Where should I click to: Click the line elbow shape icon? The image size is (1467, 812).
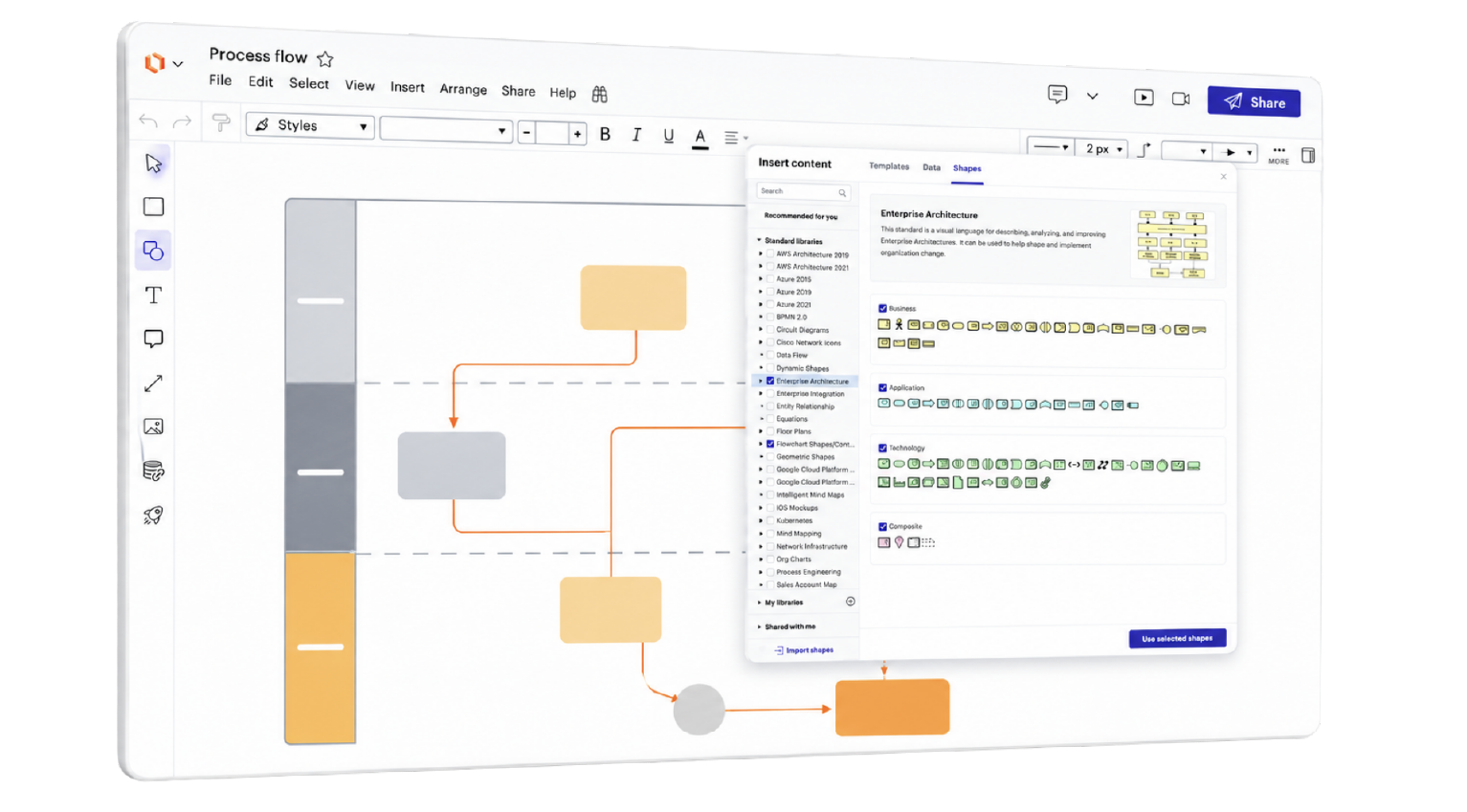(x=1145, y=149)
